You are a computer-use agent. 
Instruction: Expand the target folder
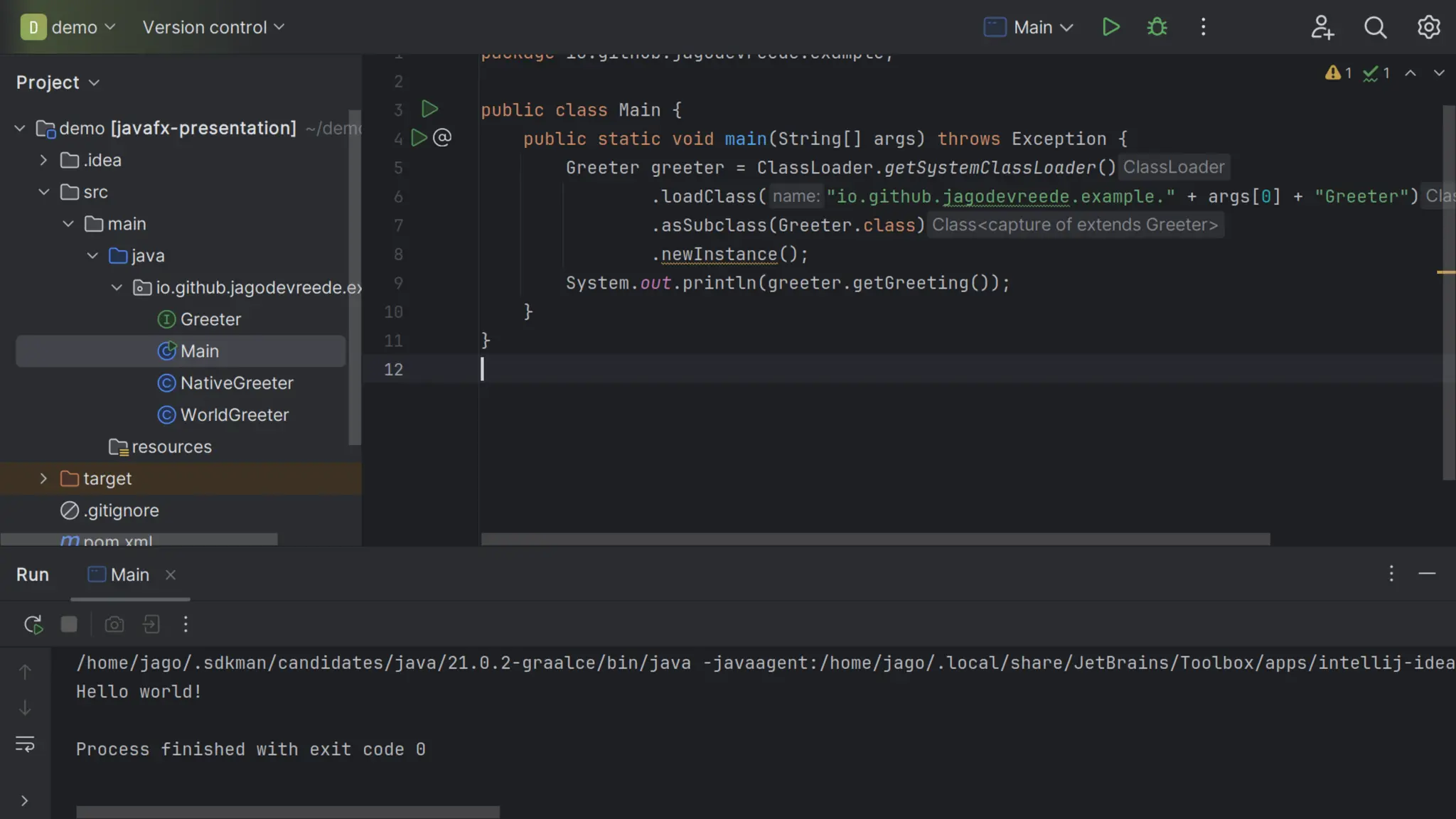43,478
